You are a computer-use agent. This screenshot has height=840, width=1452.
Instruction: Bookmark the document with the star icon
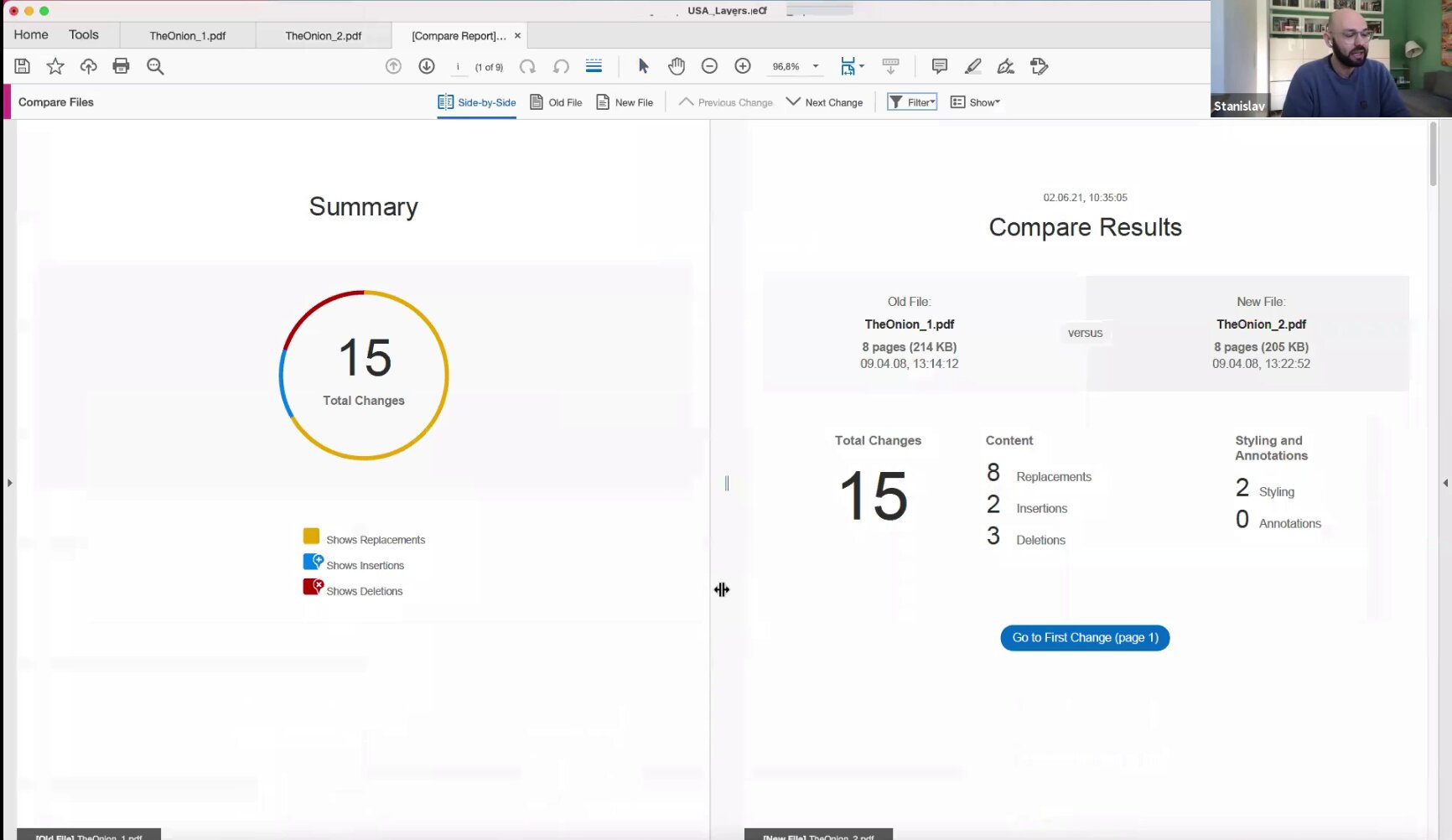pos(55,66)
